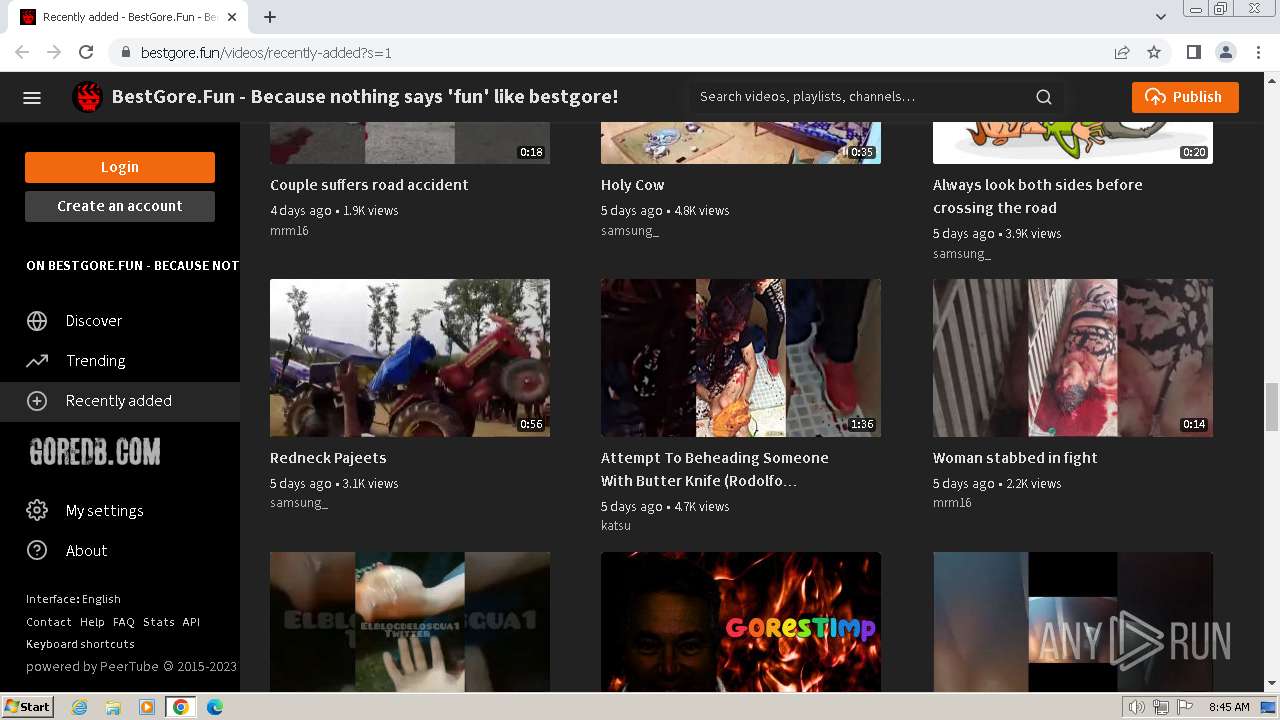
Task: Click the GOREDB.COM sidebar banner
Action: [x=95, y=453]
